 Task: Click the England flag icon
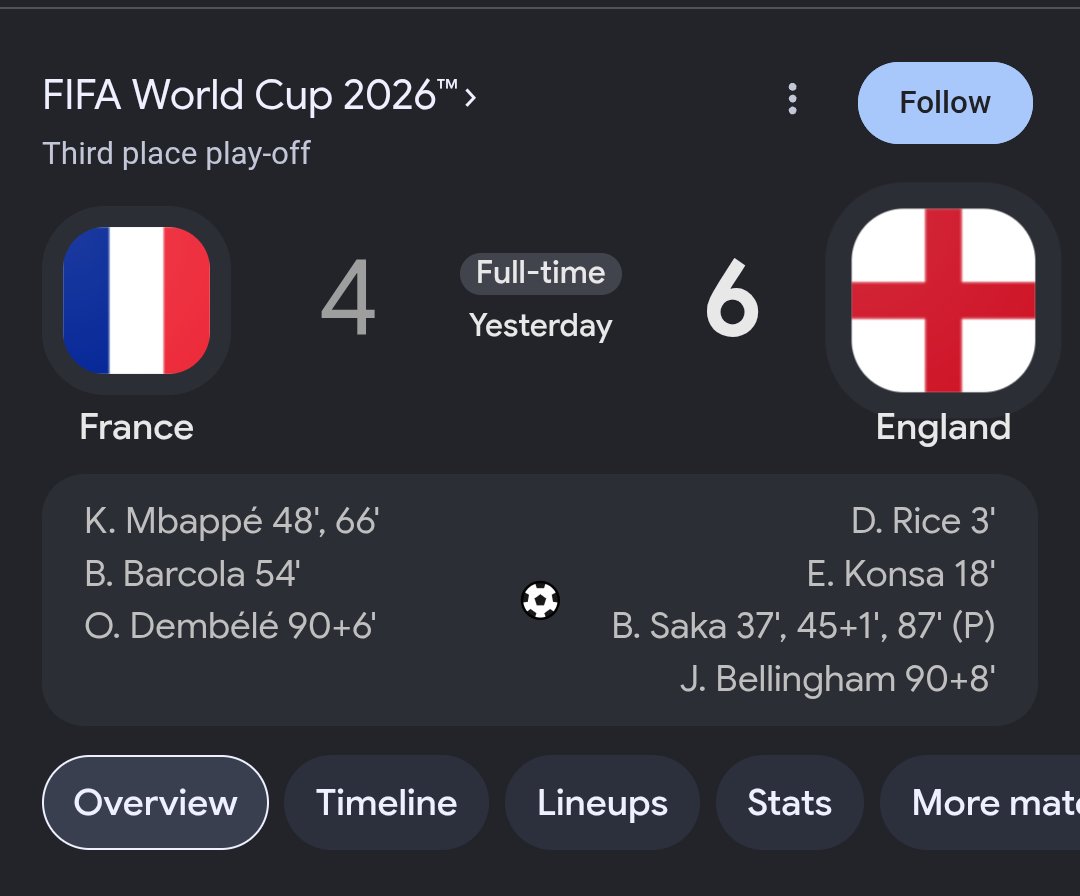[x=943, y=300]
